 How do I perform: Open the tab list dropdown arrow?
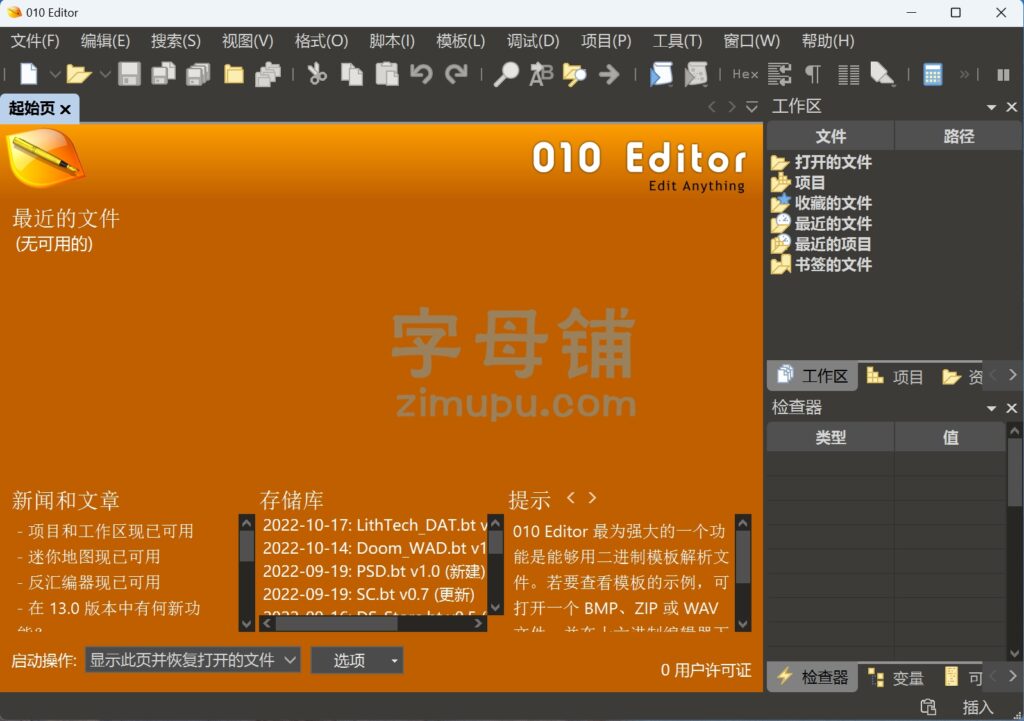click(x=752, y=106)
